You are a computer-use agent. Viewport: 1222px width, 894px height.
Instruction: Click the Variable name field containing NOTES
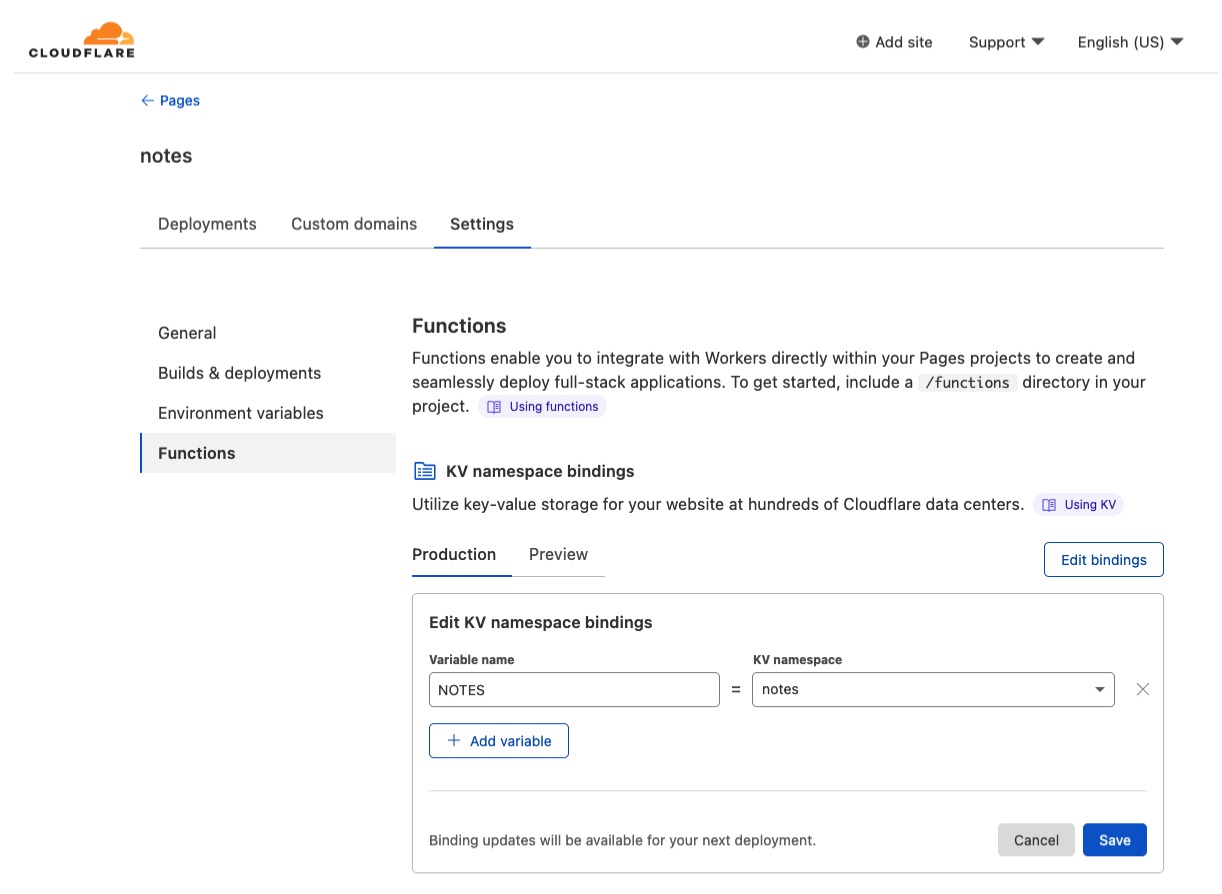tap(574, 690)
